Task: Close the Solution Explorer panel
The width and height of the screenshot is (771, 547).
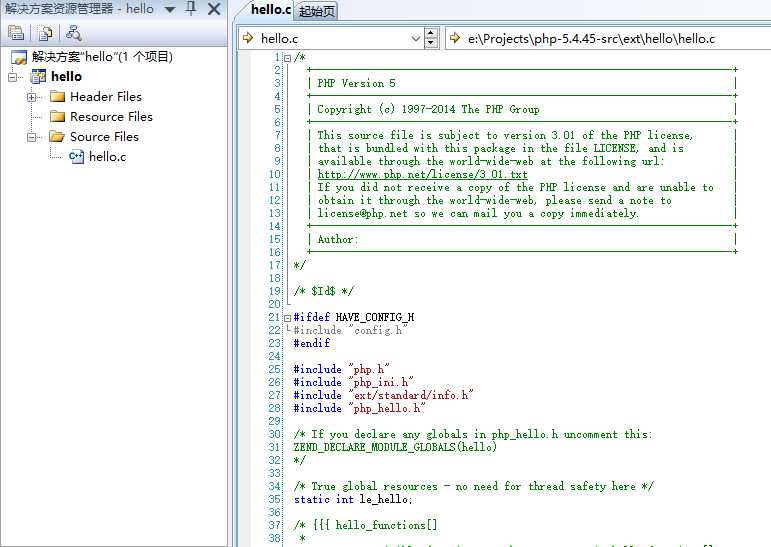Action: coord(214,8)
